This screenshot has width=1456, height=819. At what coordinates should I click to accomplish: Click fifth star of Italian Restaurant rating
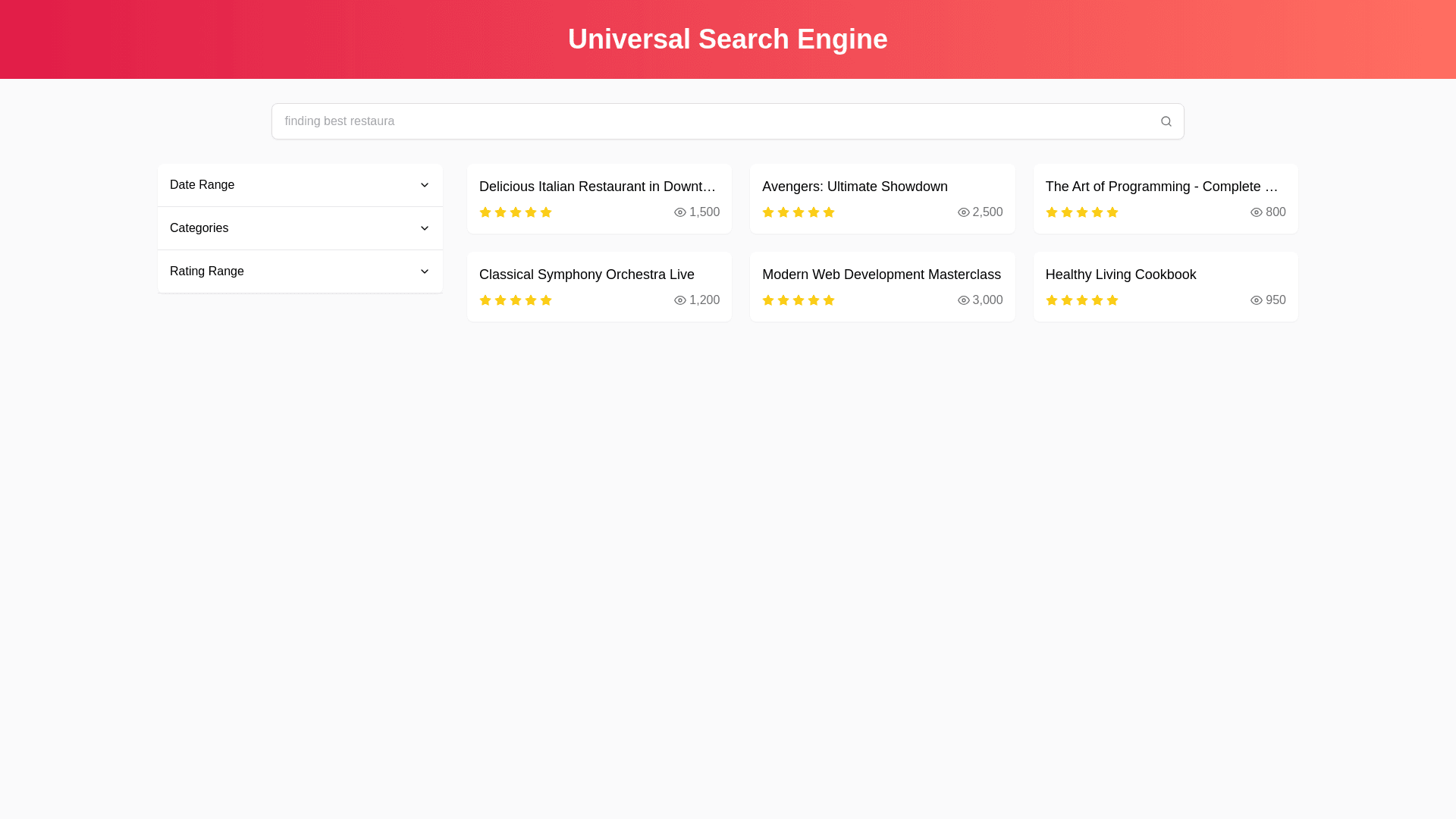click(546, 212)
